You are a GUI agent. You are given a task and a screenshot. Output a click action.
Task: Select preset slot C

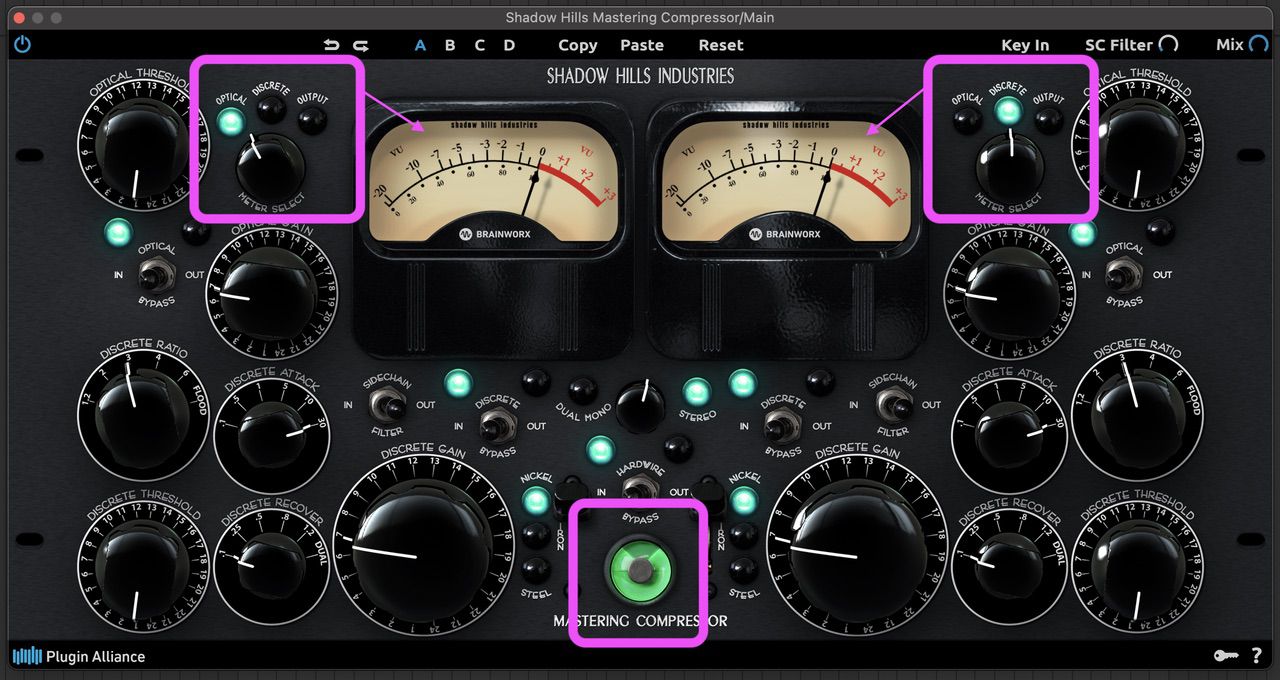coord(480,45)
